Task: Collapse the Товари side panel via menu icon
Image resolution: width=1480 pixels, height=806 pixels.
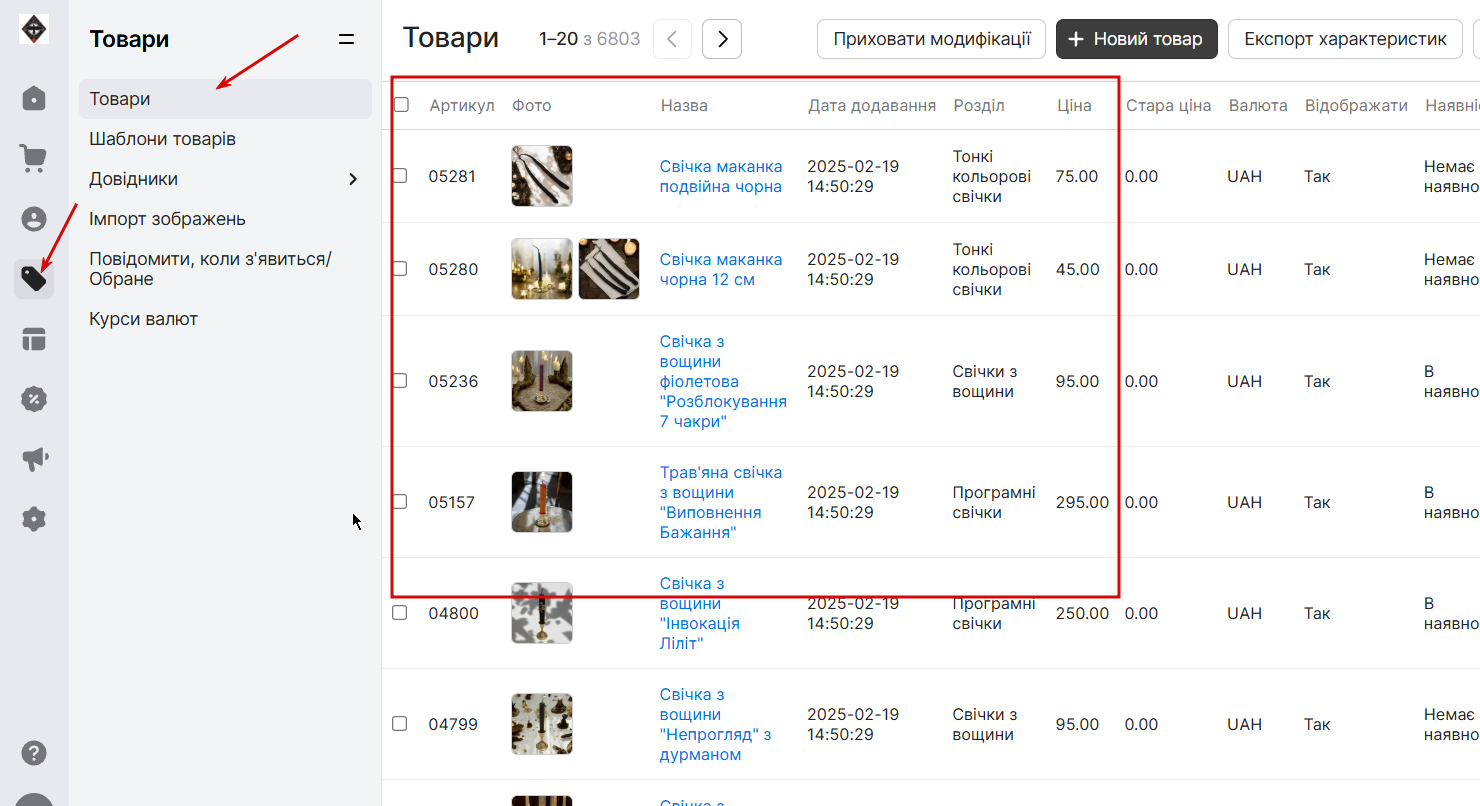Action: click(346, 39)
